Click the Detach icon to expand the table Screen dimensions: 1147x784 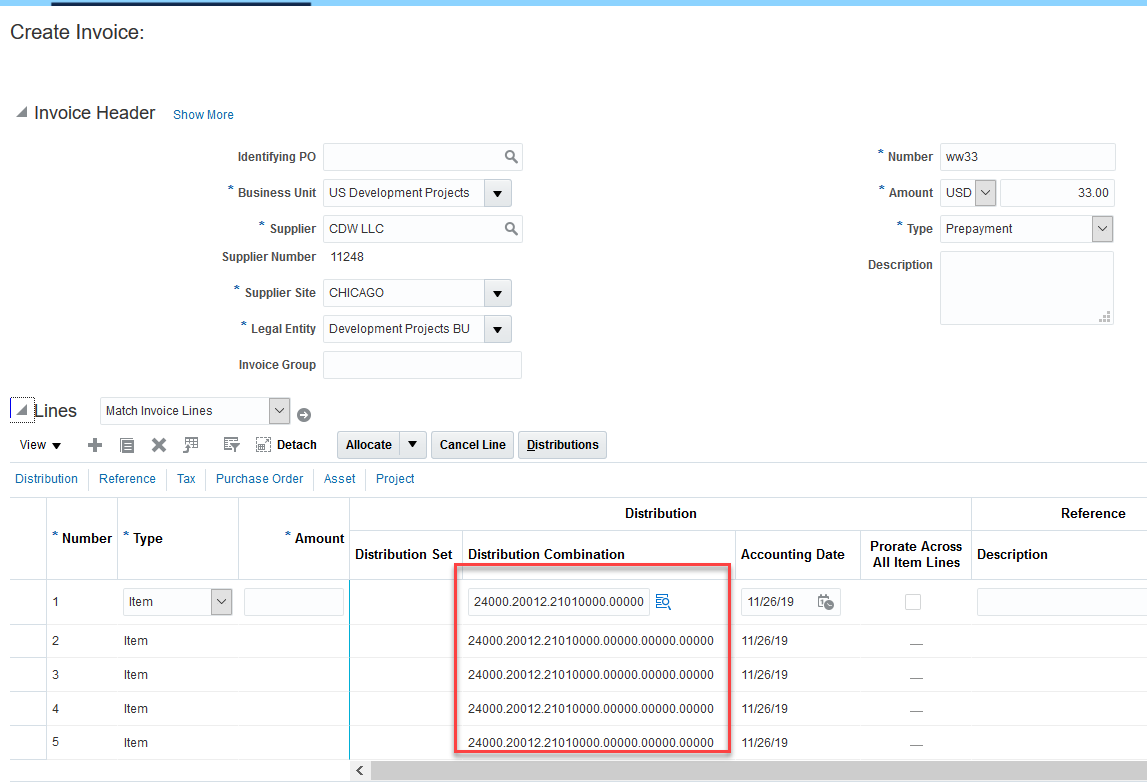click(x=263, y=445)
